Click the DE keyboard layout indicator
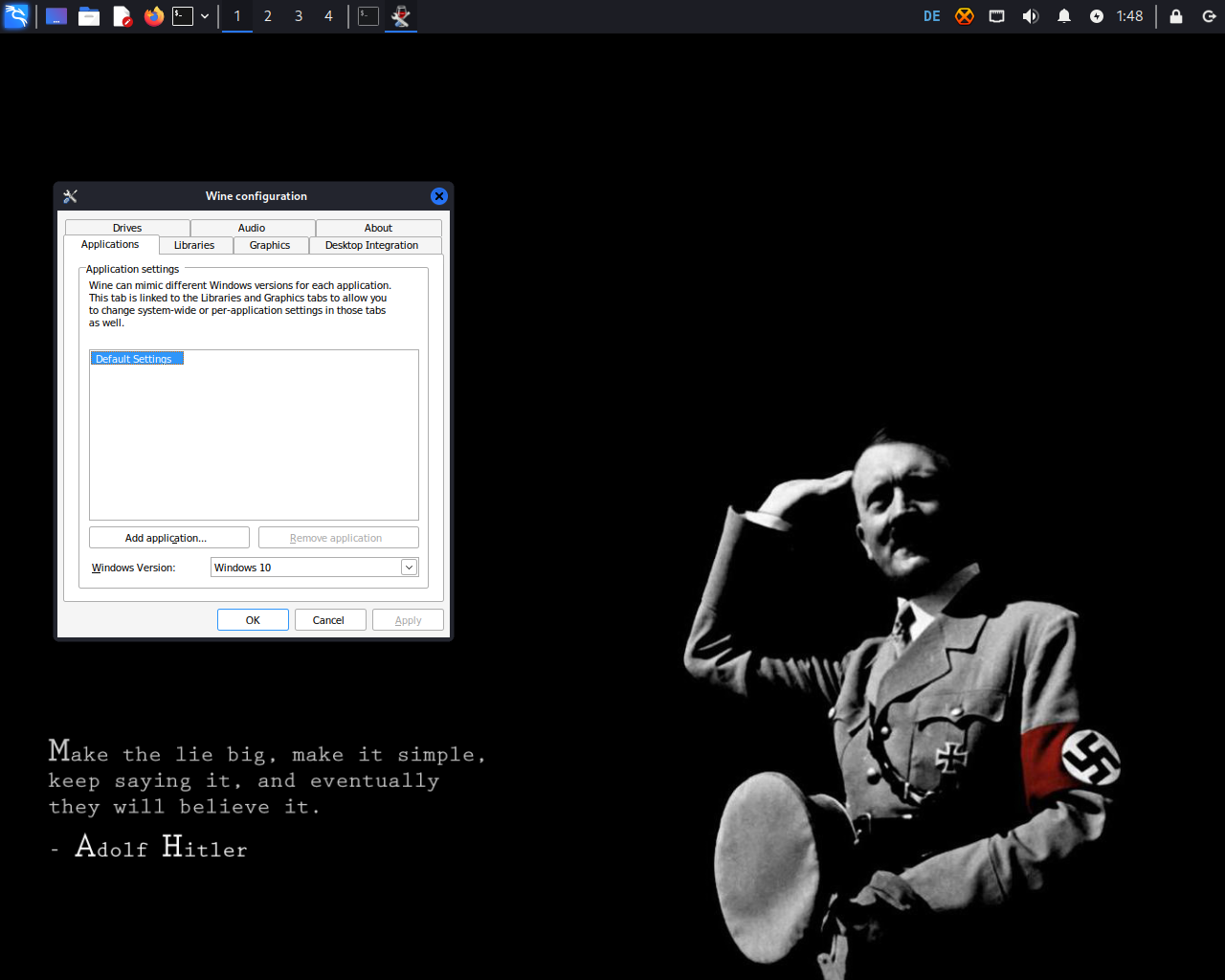Screen dimensions: 1225x980 931,16
